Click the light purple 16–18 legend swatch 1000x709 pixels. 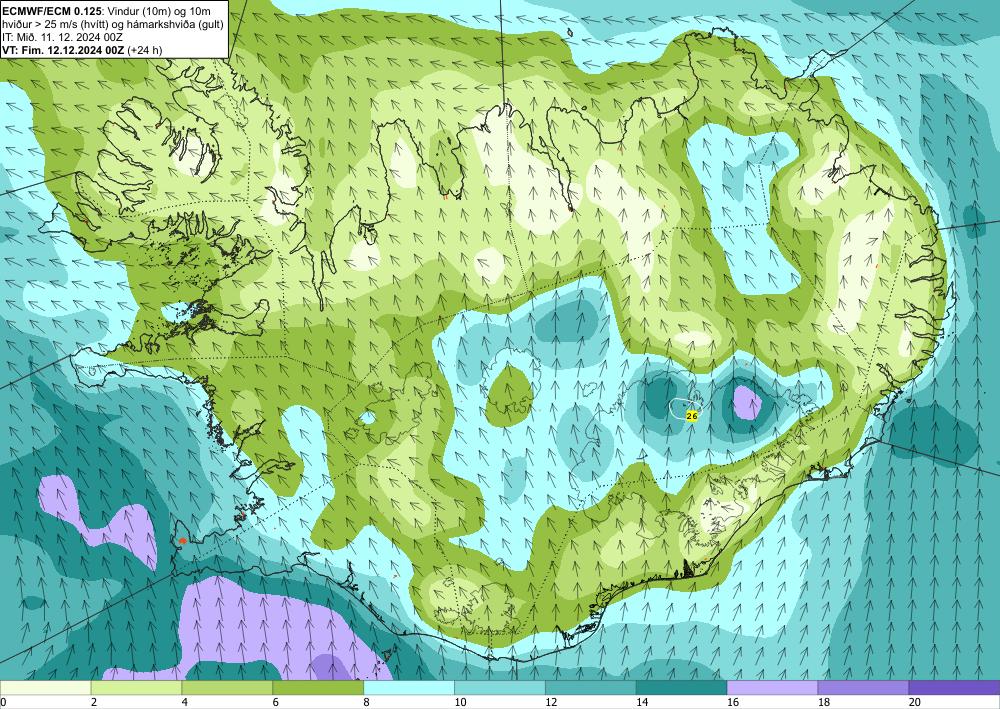tap(772, 688)
